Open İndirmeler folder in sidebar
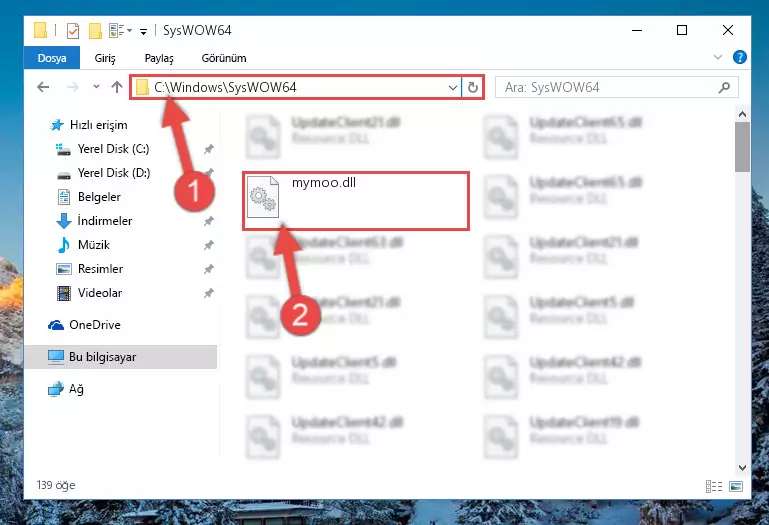769x525 pixels. click(104, 221)
